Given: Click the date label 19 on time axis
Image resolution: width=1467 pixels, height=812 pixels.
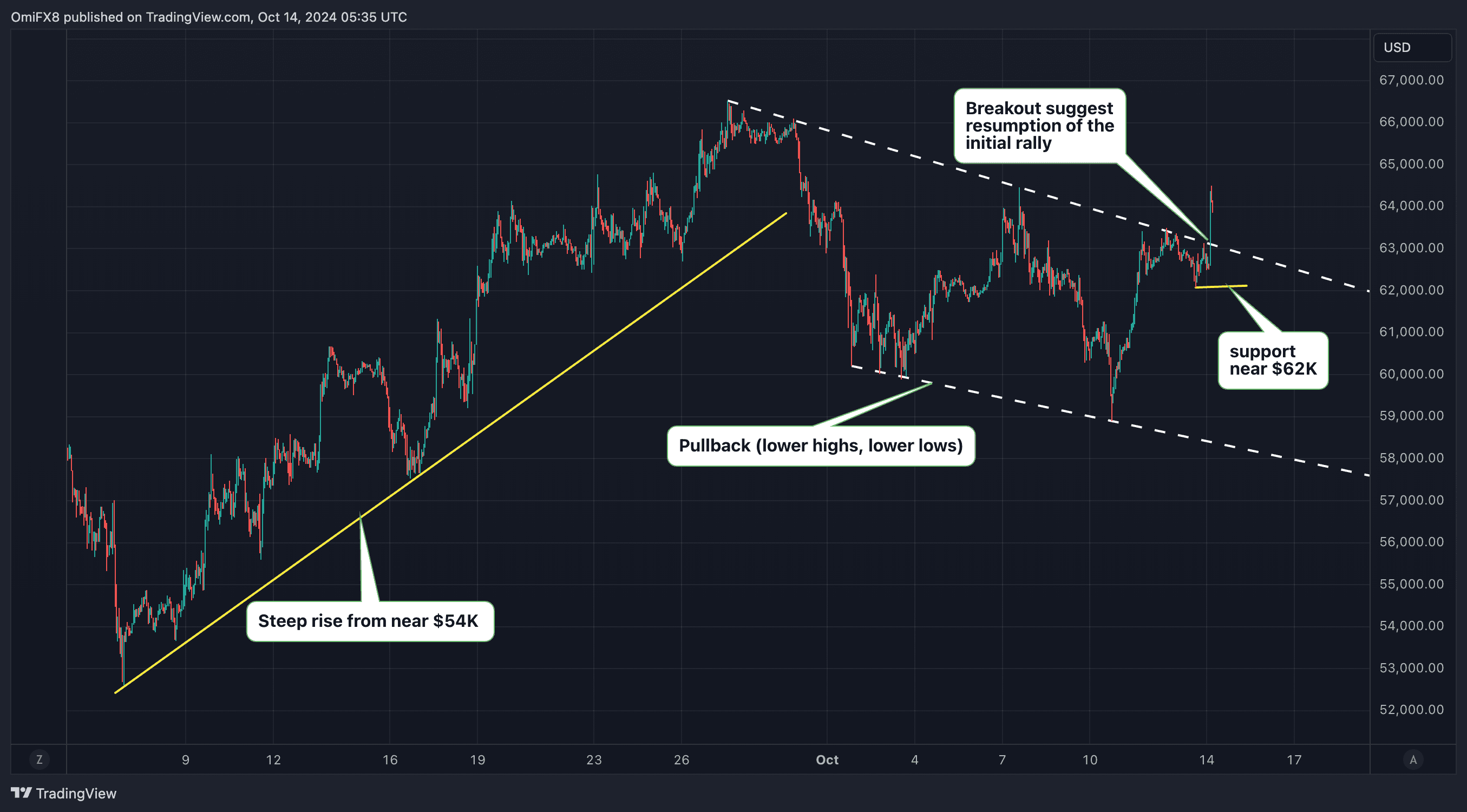Looking at the screenshot, I should 478,759.
